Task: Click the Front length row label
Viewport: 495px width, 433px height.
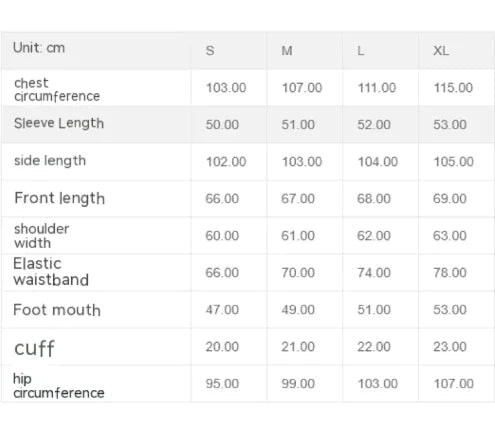Action: coord(60,198)
